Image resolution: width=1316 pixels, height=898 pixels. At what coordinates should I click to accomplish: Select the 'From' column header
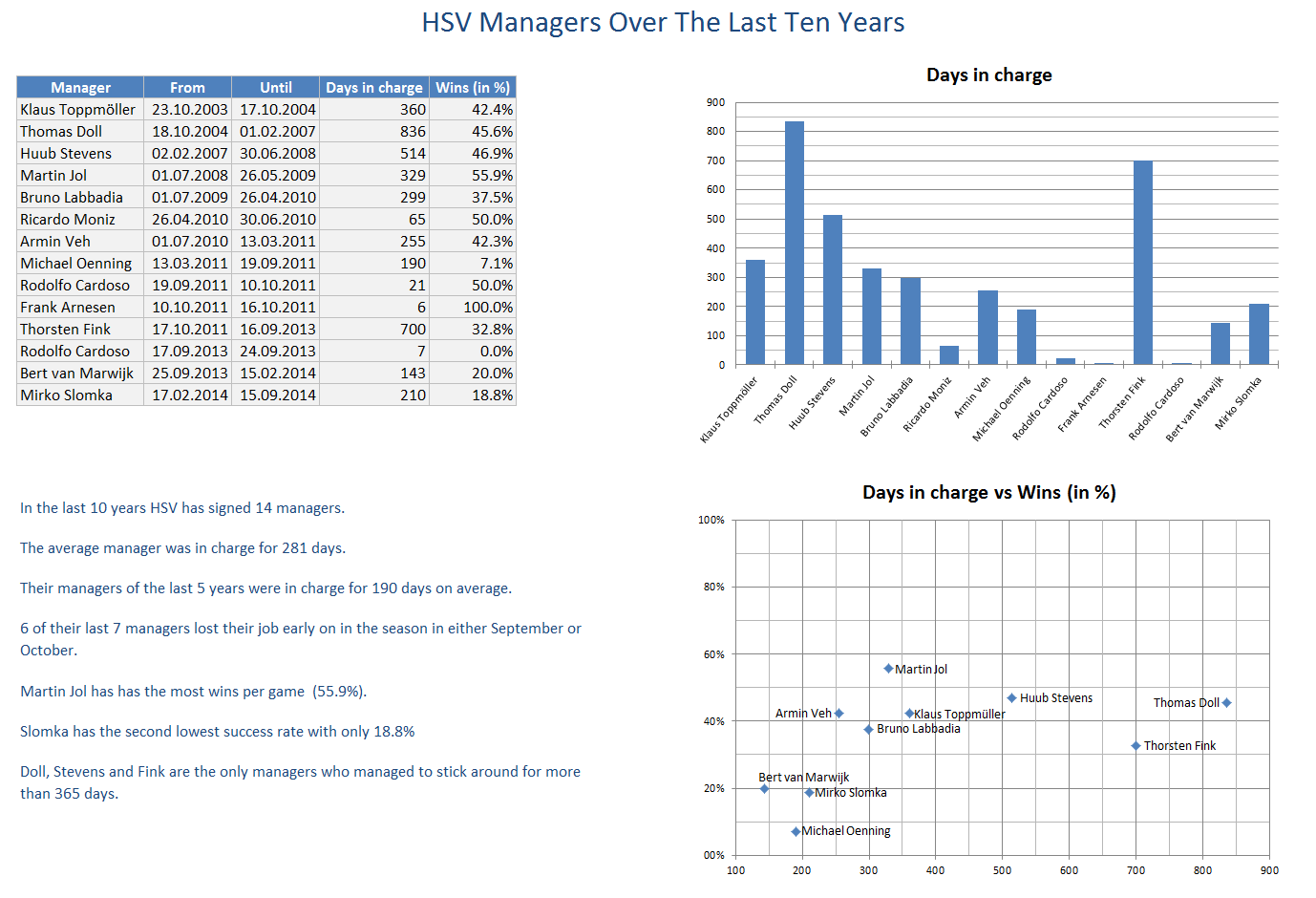pyautogui.click(x=187, y=87)
